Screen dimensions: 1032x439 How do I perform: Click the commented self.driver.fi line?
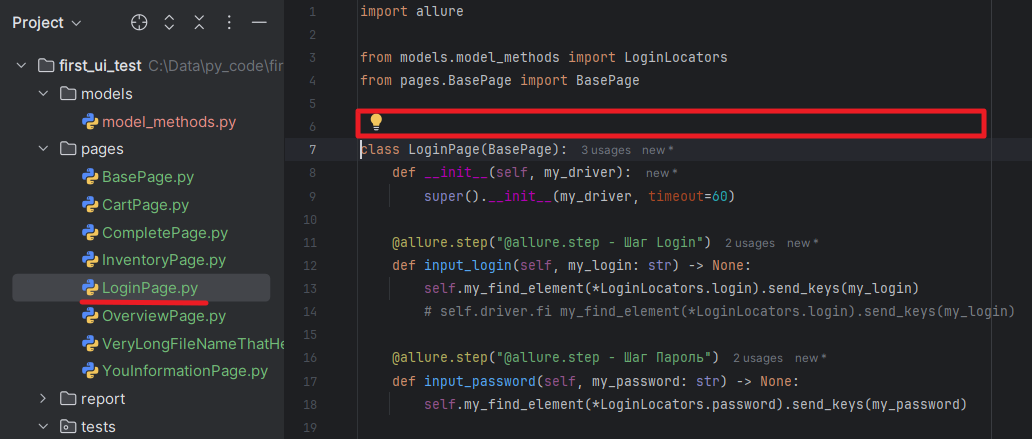(x=719, y=311)
